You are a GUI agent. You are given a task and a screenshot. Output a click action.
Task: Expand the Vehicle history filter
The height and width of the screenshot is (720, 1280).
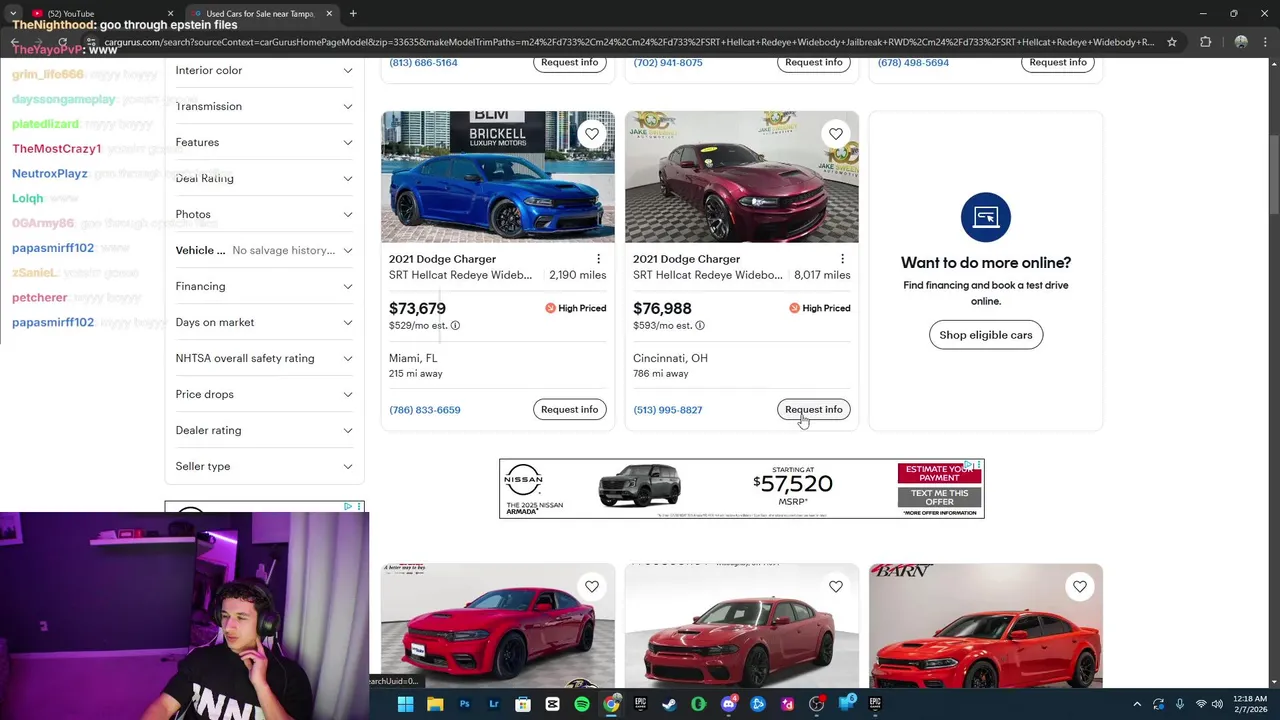[264, 250]
